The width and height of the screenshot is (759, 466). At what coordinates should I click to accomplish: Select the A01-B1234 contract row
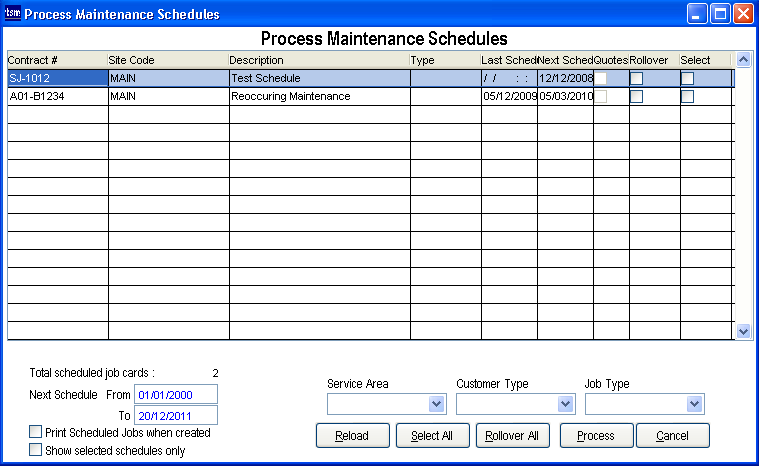click(57, 97)
